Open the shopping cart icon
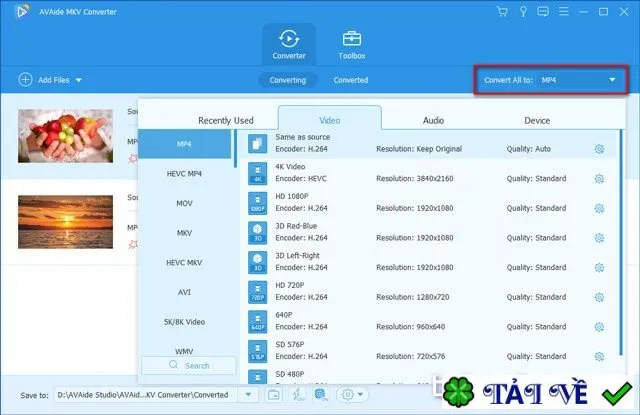The height and width of the screenshot is (415, 640). point(502,11)
